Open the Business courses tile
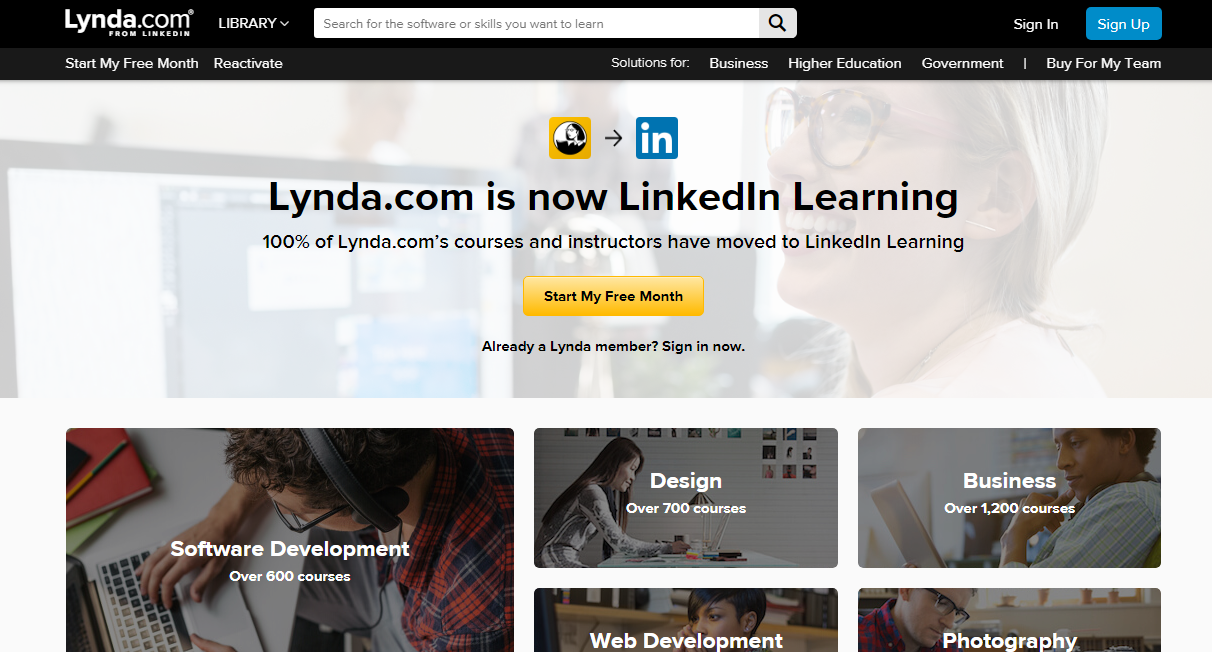 click(1010, 498)
